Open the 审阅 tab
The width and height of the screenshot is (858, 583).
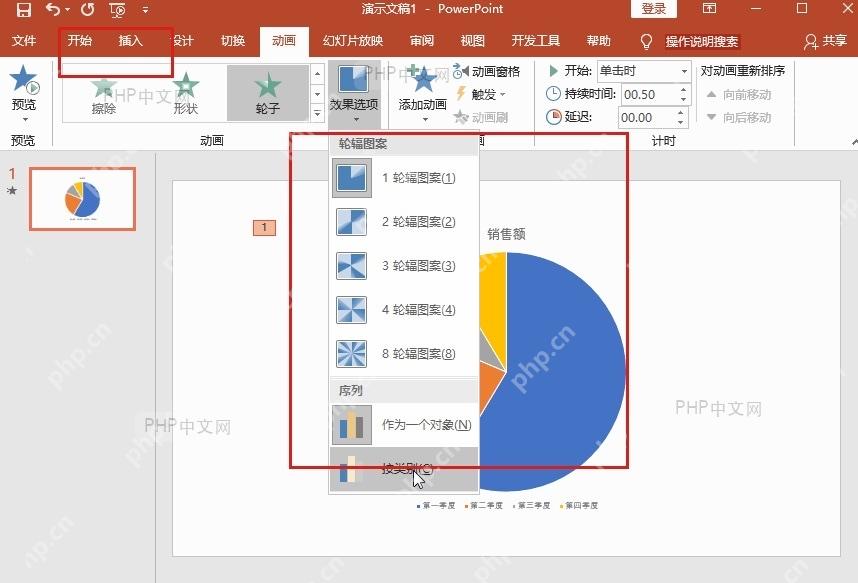click(421, 41)
